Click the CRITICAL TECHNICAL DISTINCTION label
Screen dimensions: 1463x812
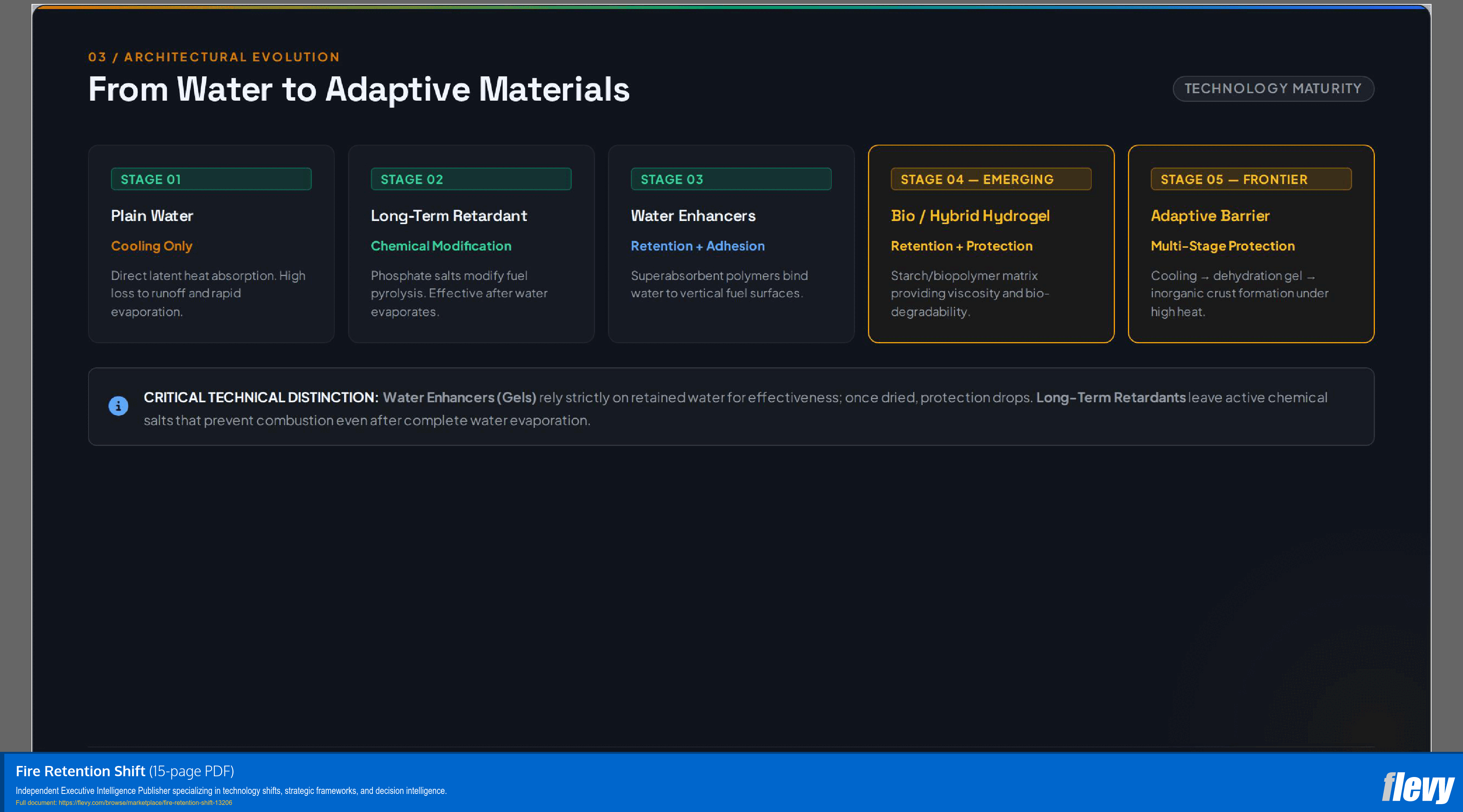(261, 398)
